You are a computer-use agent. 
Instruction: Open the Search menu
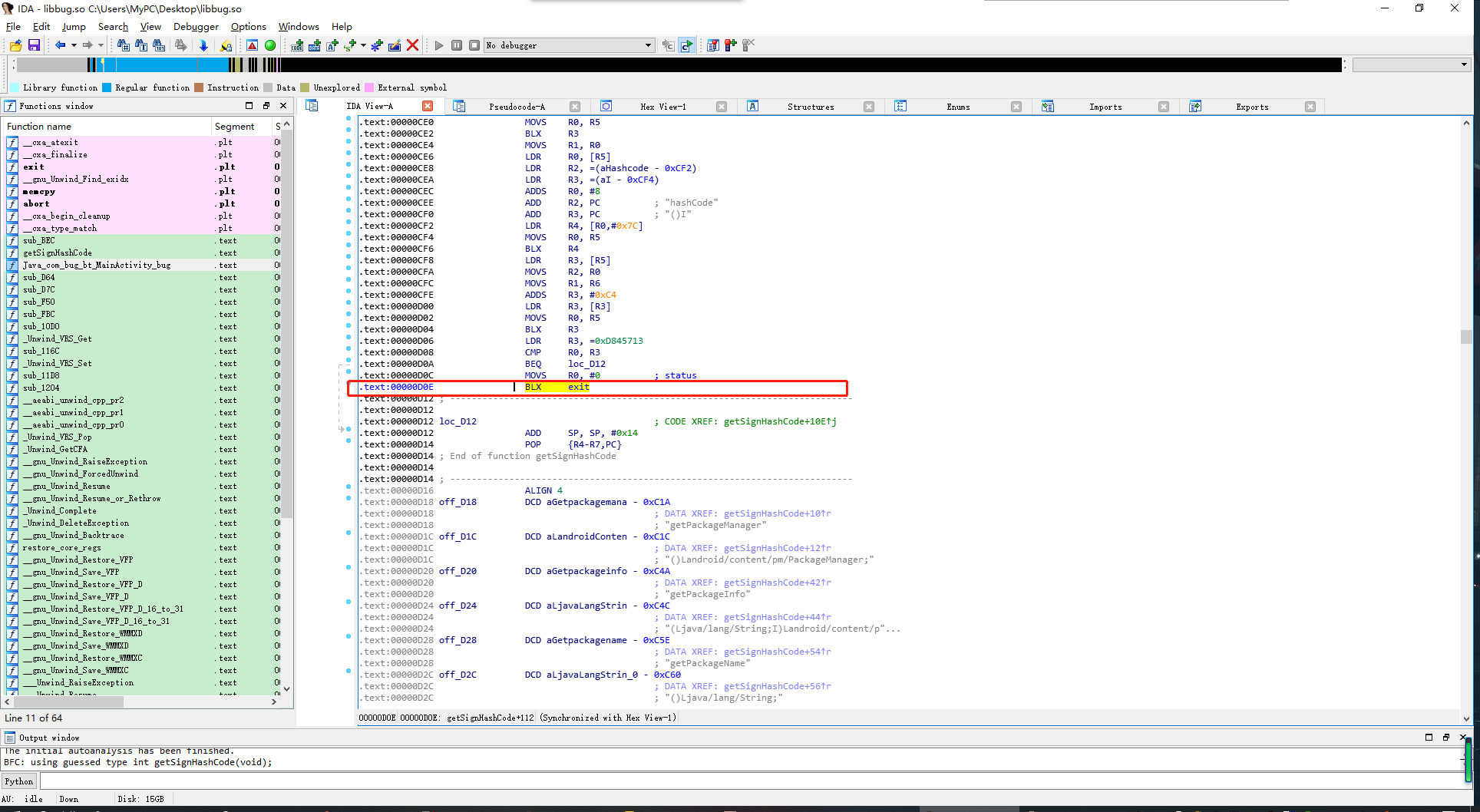[x=113, y=26]
